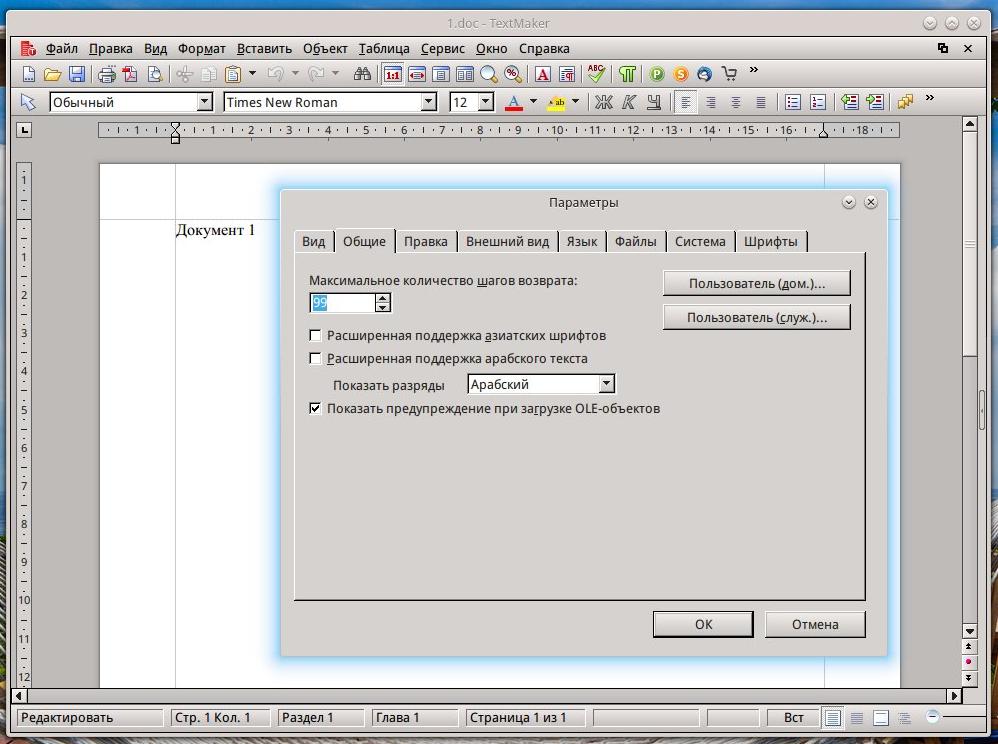Export document as PDF
998x744 pixels.
[x=130, y=74]
